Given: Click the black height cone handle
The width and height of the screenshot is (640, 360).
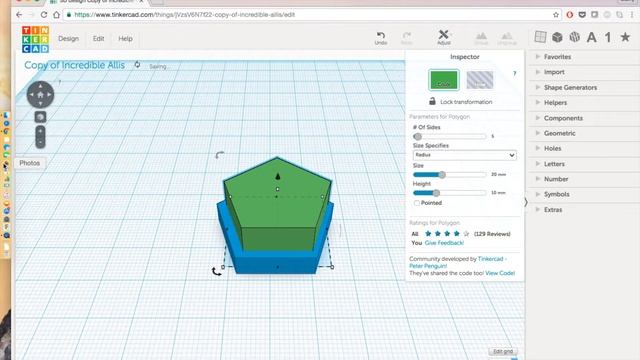Looking at the screenshot, I should pyautogui.click(x=278, y=176).
